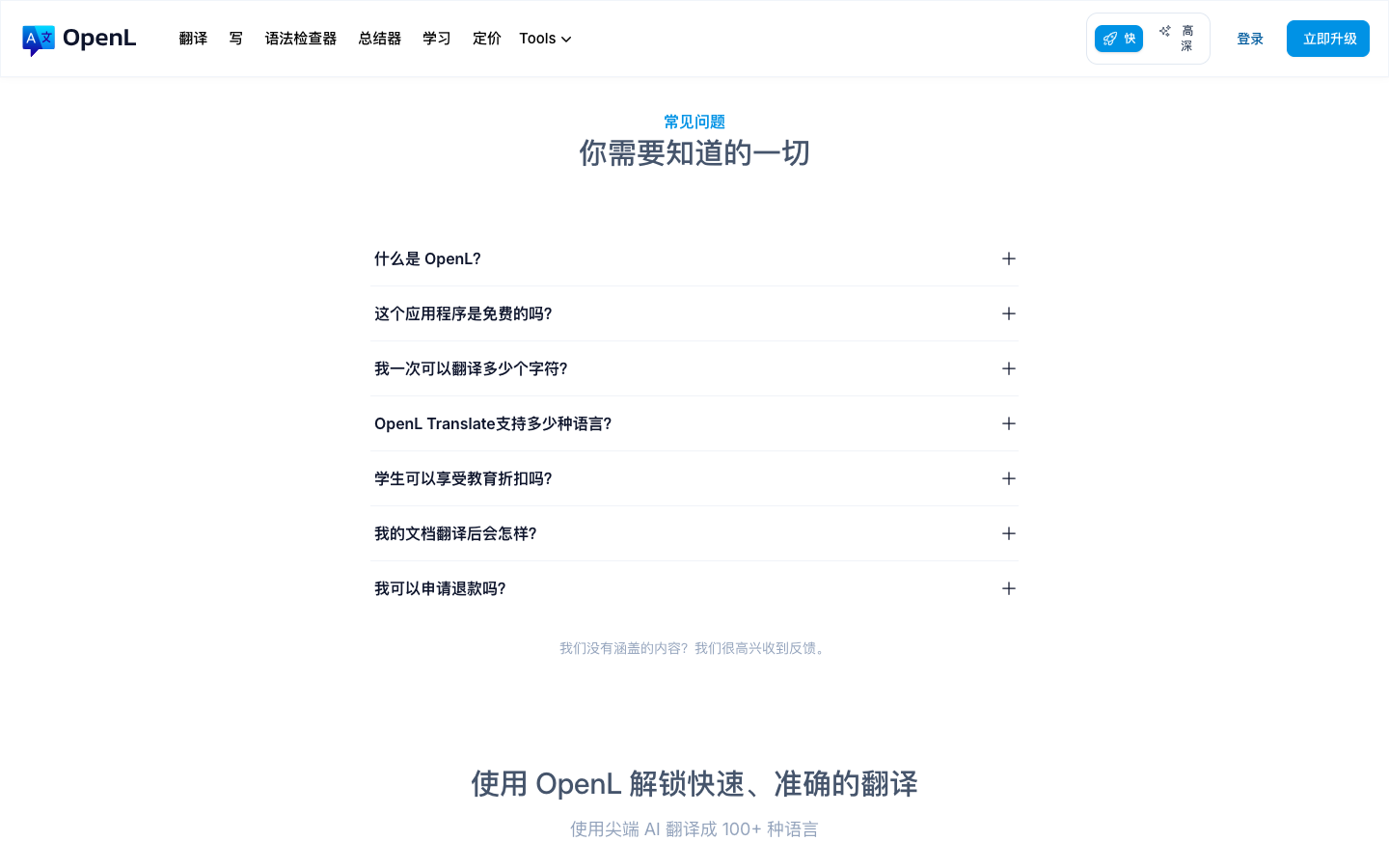The image size is (1389, 868).
Task: Open the 学习 nav item
Action: (437, 39)
